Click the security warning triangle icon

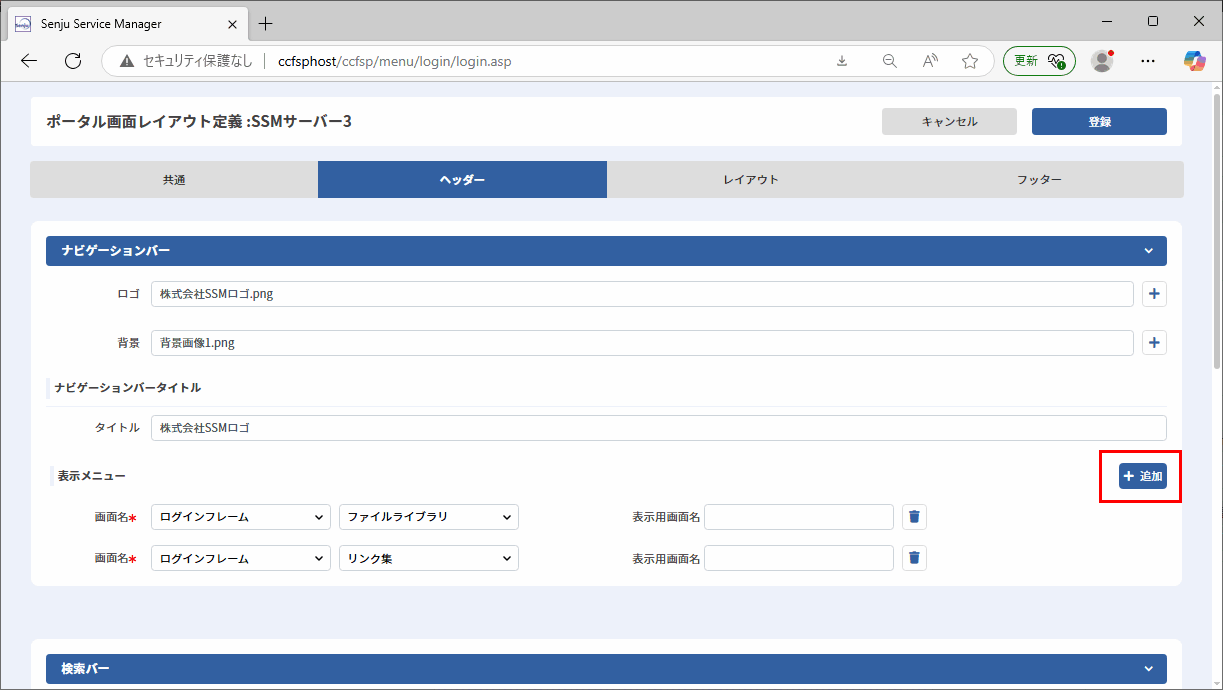[x=127, y=61]
